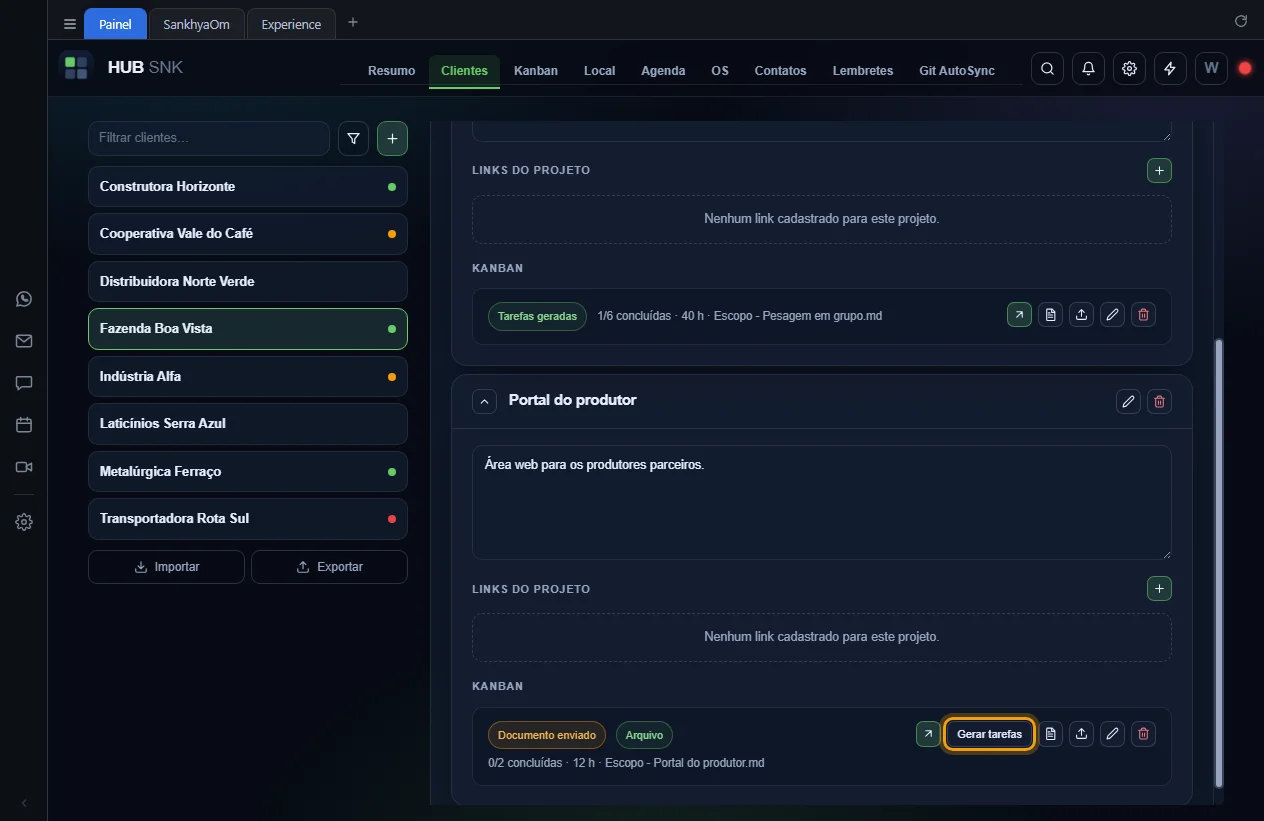Upload file for Pesagem em grupo row
Image resolution: width=1264 pixels, height=821 pixels.
click(1081, 315)
